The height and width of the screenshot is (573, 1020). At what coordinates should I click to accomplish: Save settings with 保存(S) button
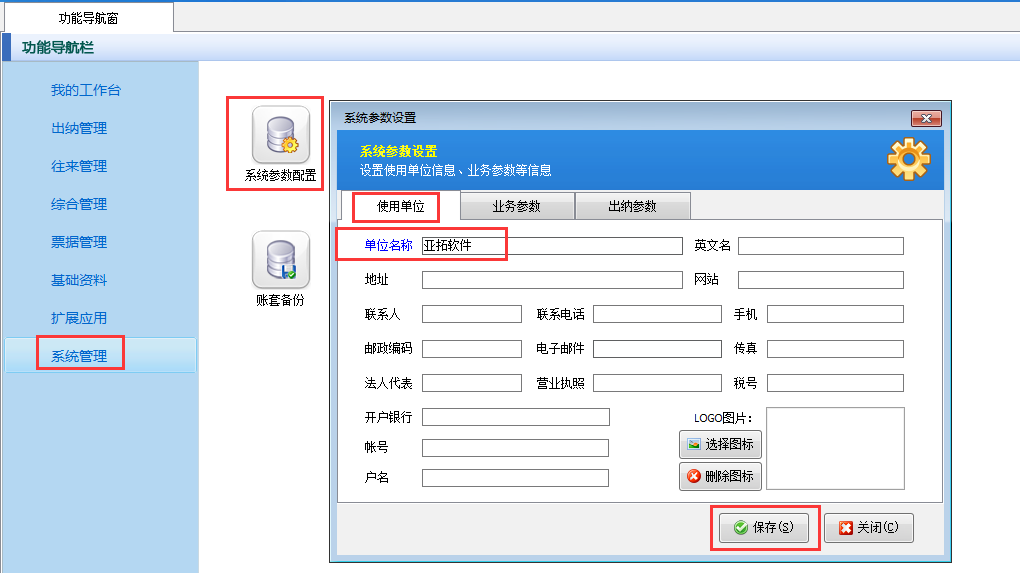tap(764, 528)
